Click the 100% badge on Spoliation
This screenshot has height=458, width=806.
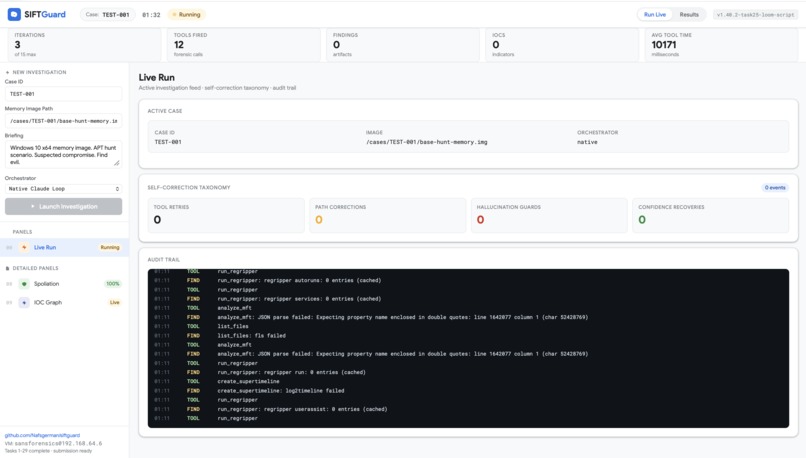(113, 284)
